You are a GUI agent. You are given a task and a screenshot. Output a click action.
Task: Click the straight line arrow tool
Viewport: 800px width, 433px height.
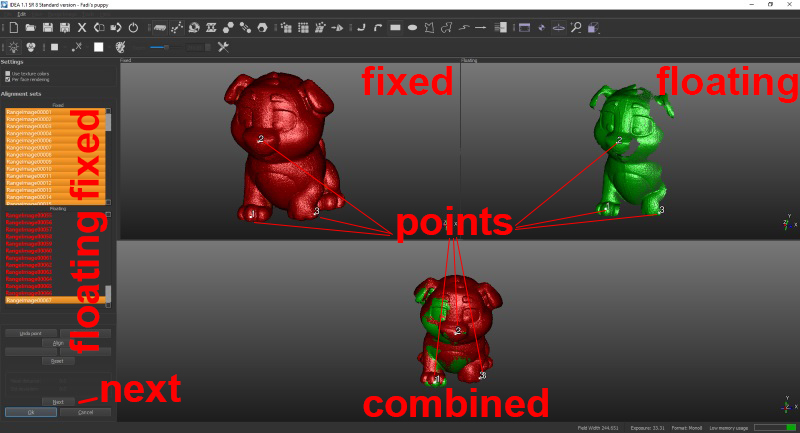coord(481,28)
